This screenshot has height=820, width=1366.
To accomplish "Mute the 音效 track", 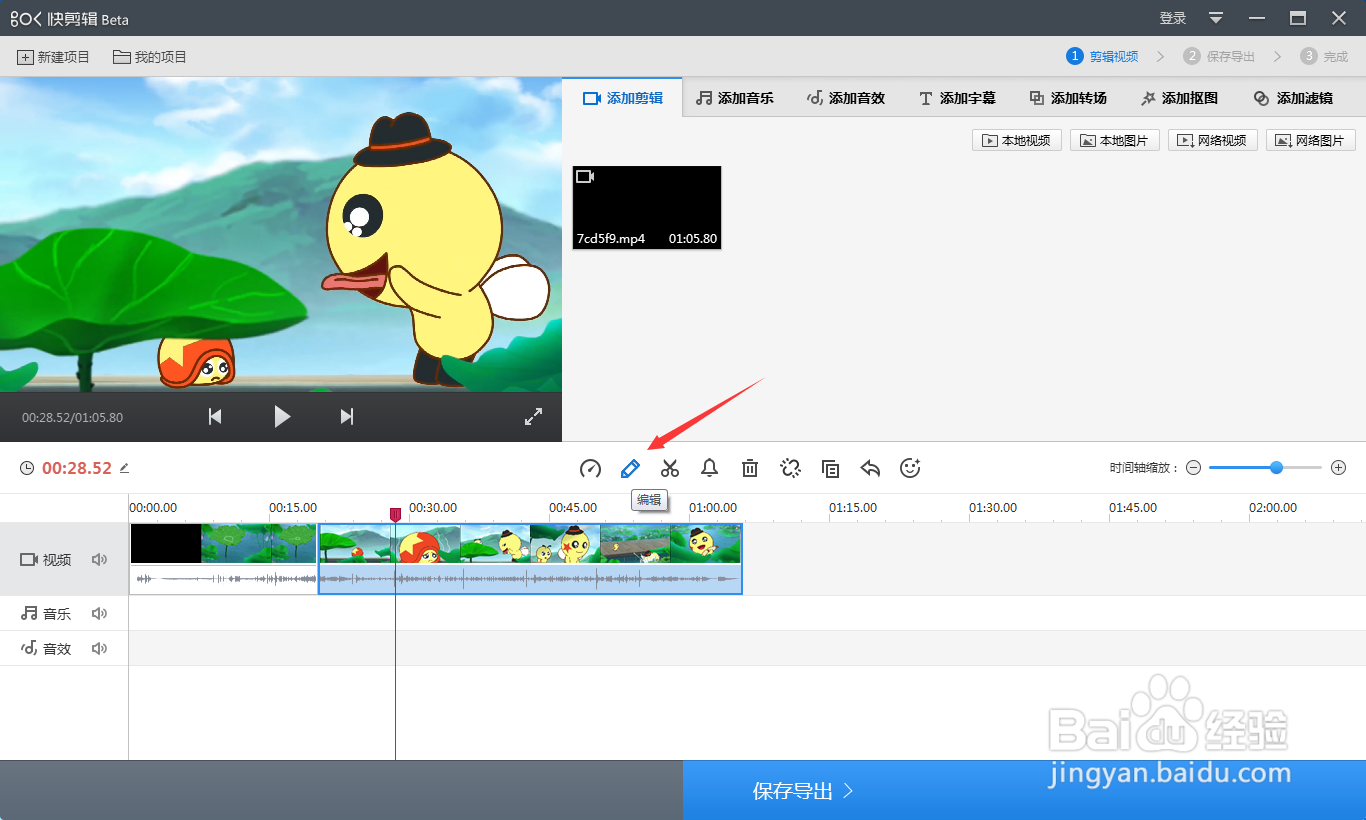I will pos(99,649).
